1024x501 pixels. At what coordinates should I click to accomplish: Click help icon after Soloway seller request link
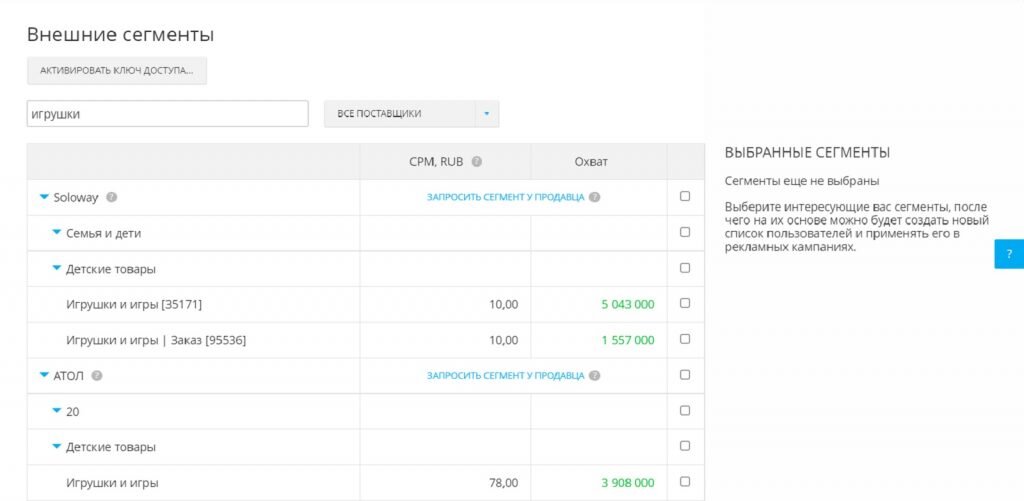tap(594, 197)
